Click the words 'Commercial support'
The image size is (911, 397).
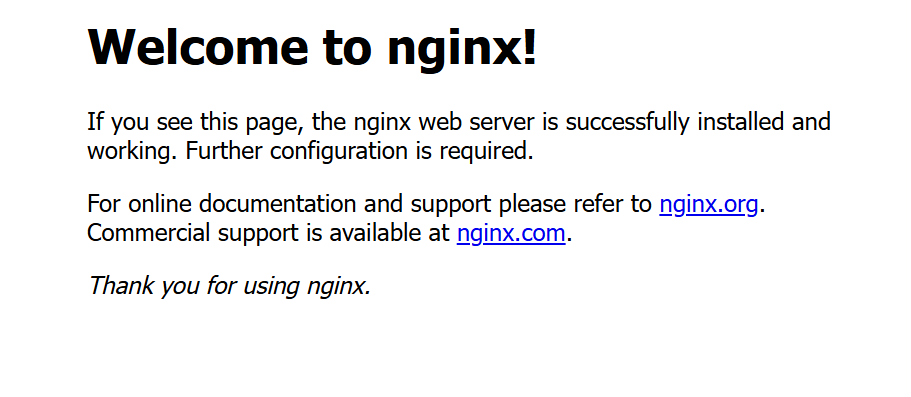[x=190, y=234]
